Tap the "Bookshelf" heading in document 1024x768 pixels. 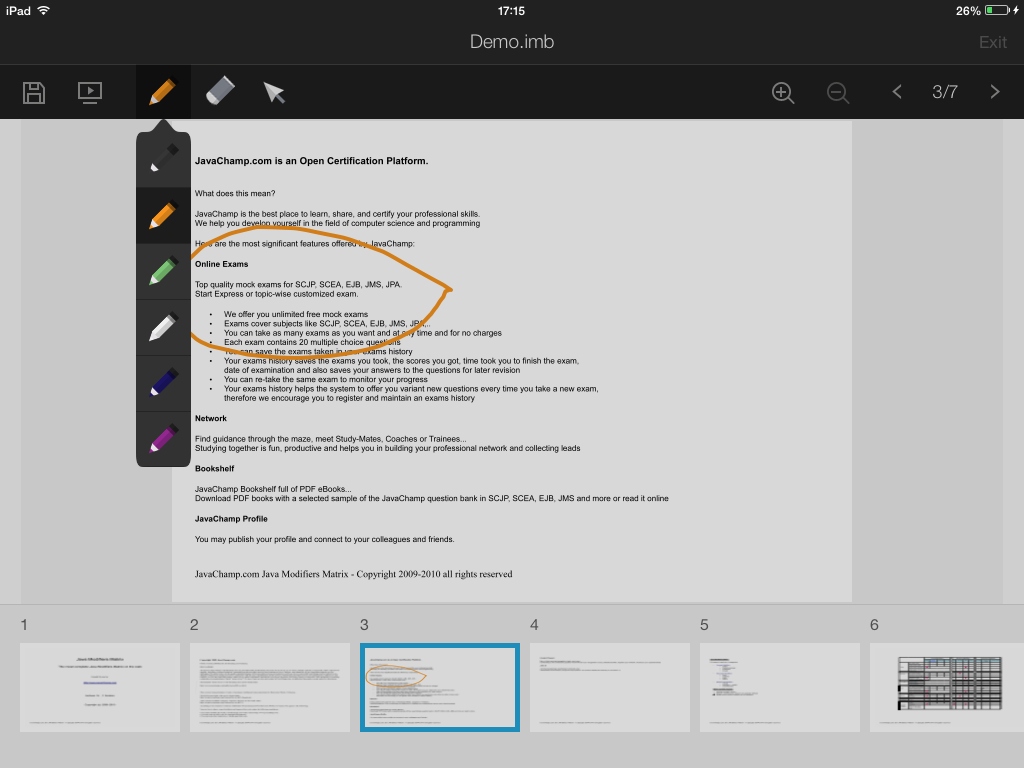tap(214, 468)
